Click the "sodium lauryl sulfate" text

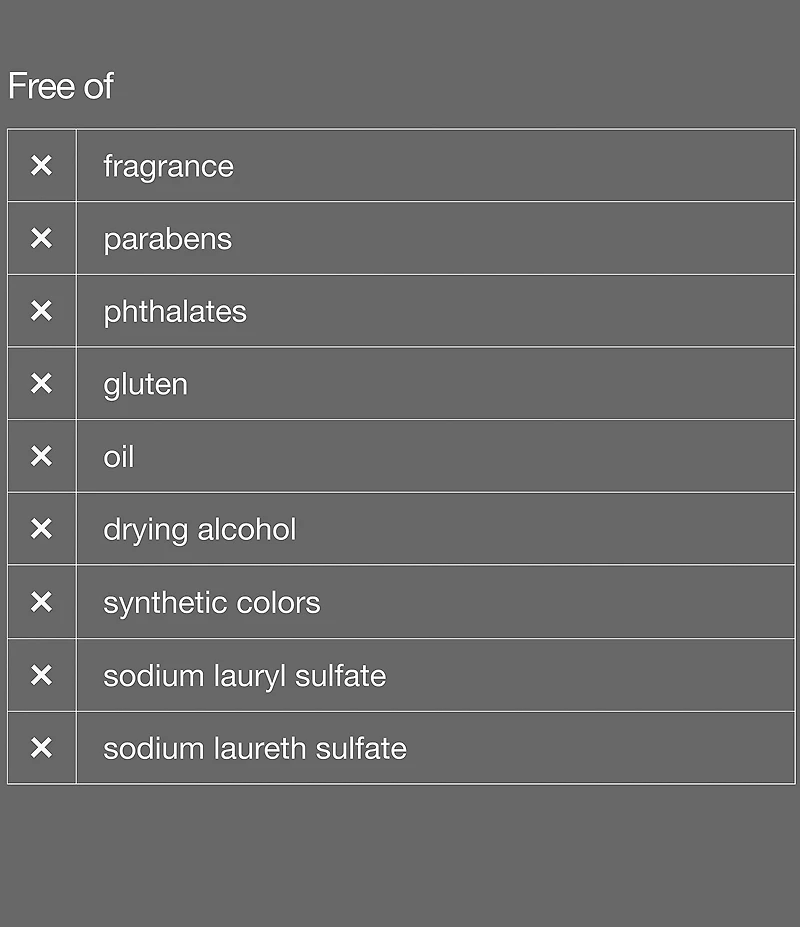244,675
